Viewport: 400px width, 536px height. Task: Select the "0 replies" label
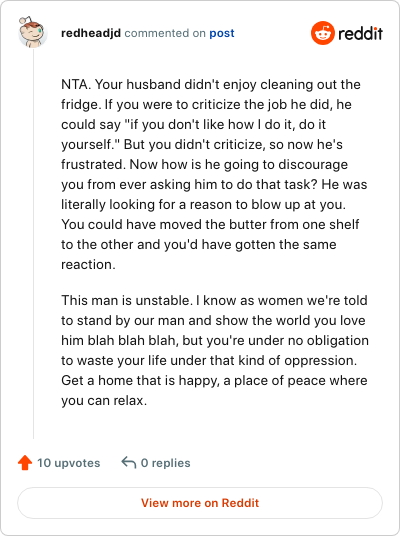pos(165,463)
